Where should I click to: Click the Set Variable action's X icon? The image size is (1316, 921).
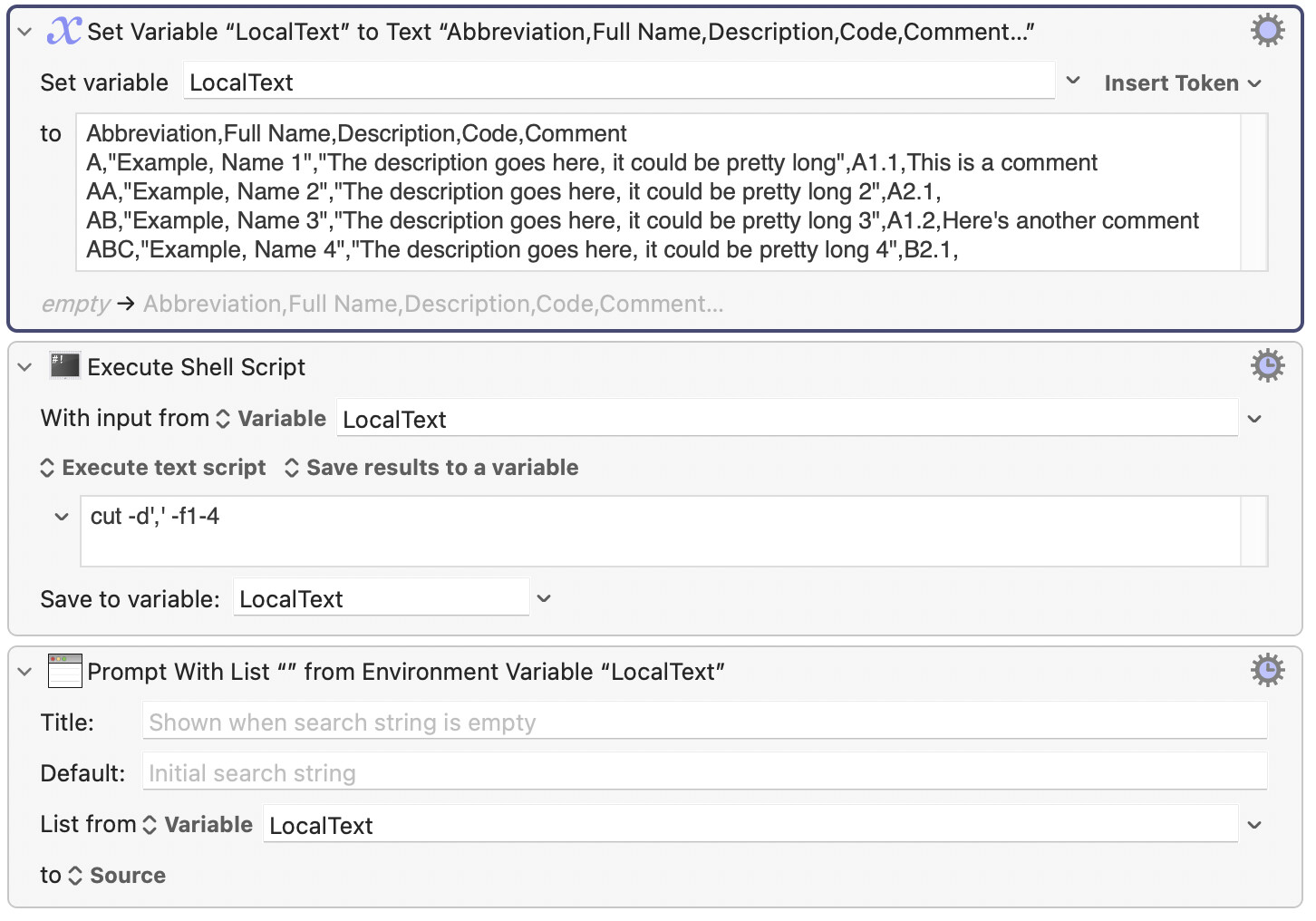(64, 31)
